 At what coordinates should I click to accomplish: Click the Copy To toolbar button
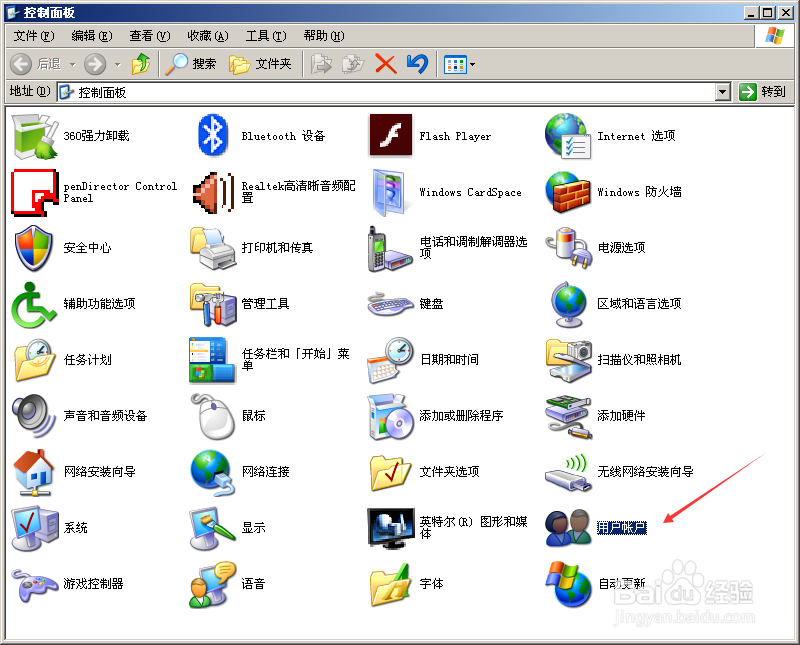pos(353,64)
